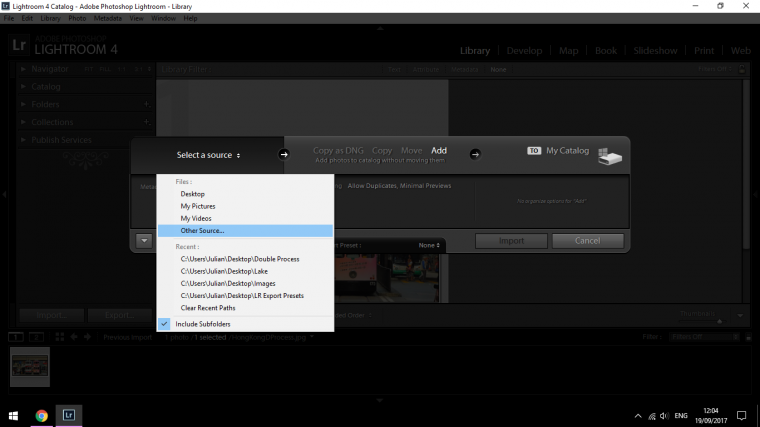The image size is (760, 427).
Task: Toggle the filmstrip filter switch
Action: (x=748, y=337)
